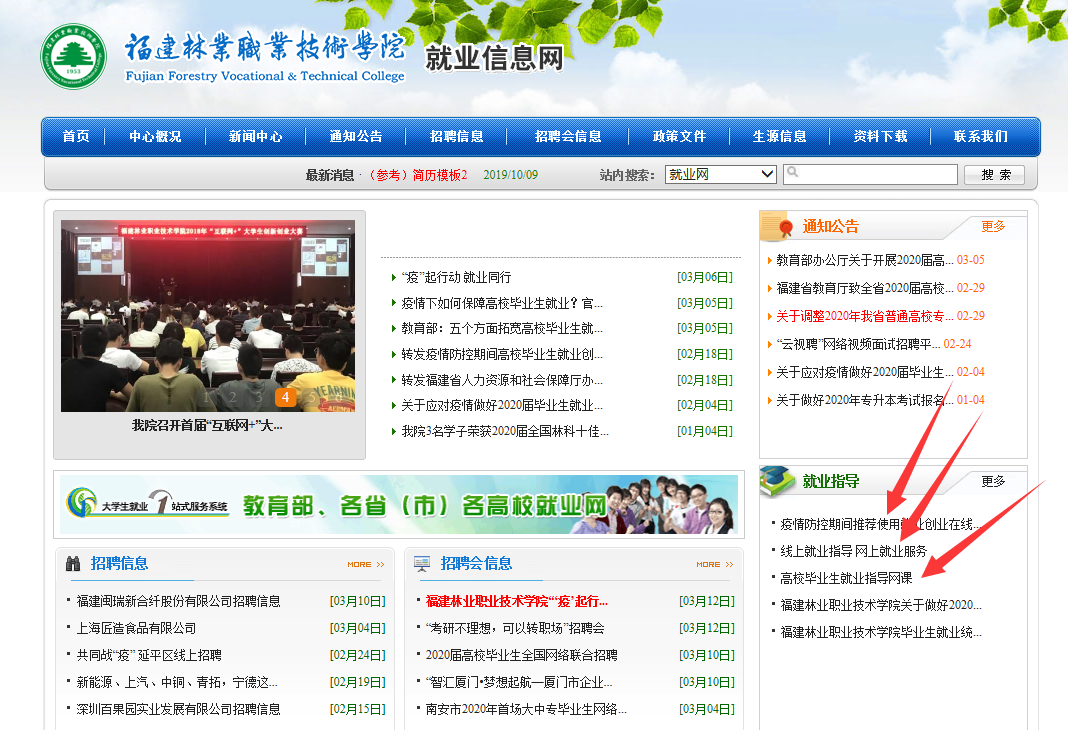Open the 首页 navigation menu item

(76, 136)
